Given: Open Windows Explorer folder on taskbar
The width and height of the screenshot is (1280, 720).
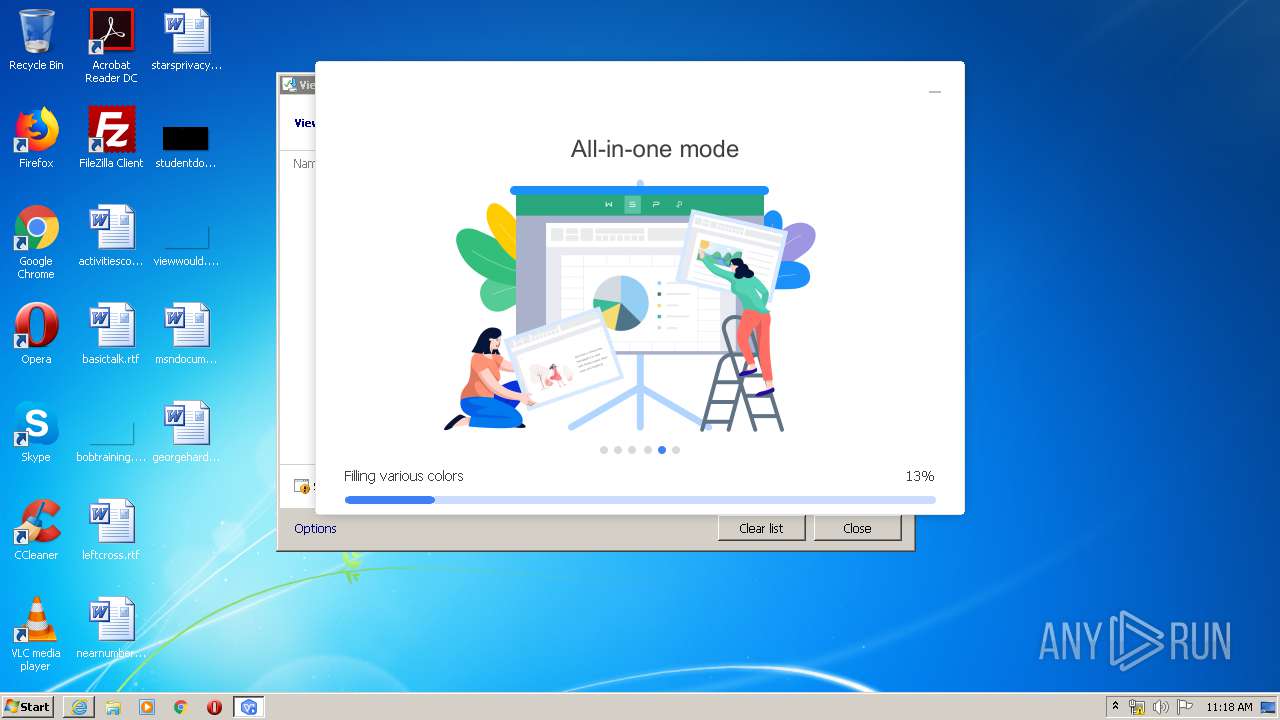Looking at the screenshot, I should [113, 707].
